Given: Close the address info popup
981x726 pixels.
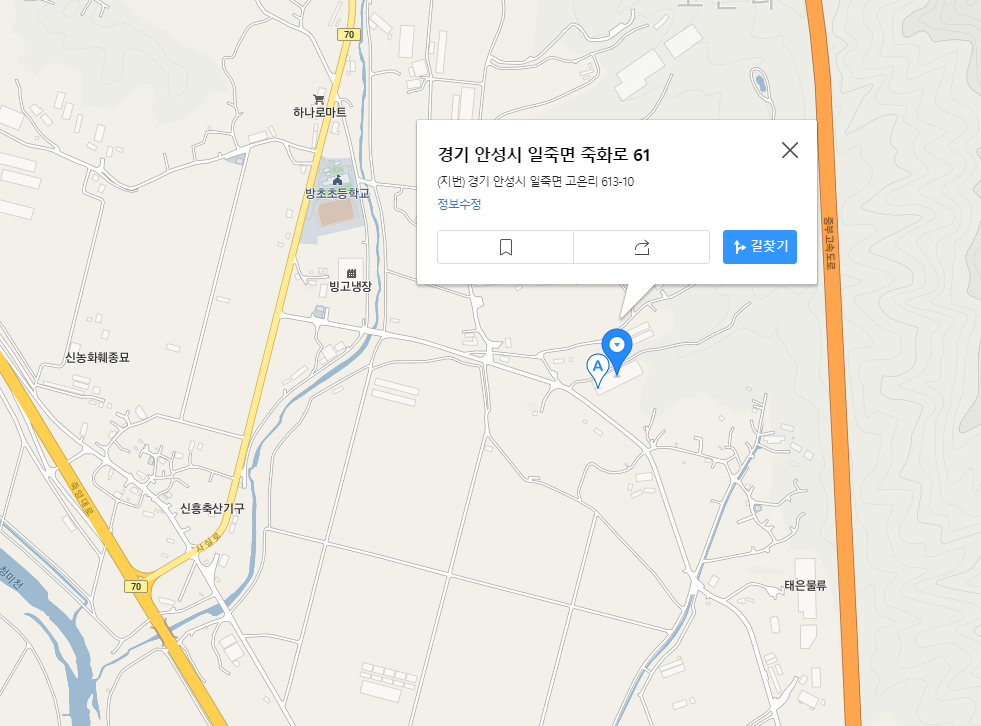Looking at the screenshot, I should pyautogui.click(x=790, y=150).
